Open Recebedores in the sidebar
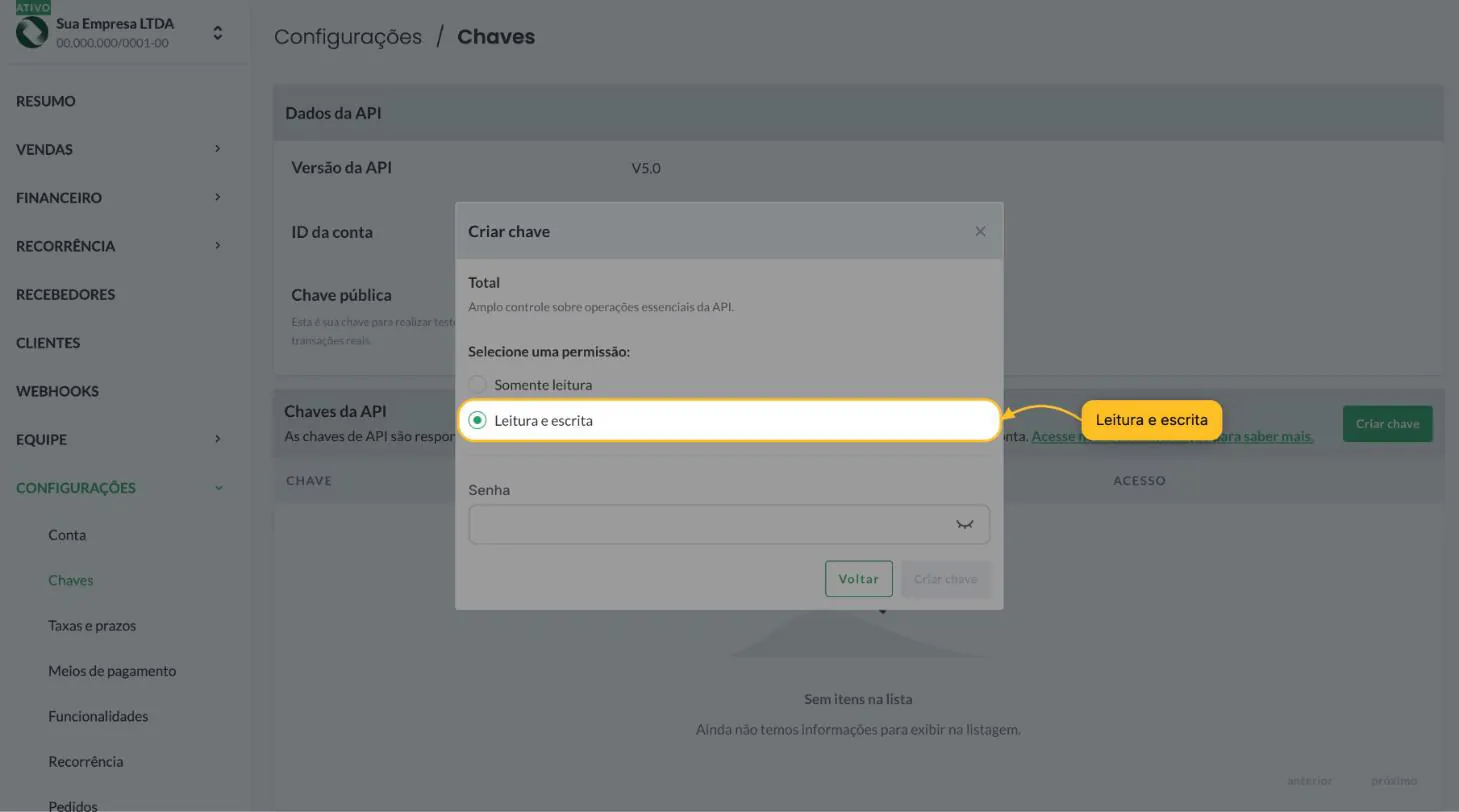The height and width of the screenshot is (812, 1459). 65,294
